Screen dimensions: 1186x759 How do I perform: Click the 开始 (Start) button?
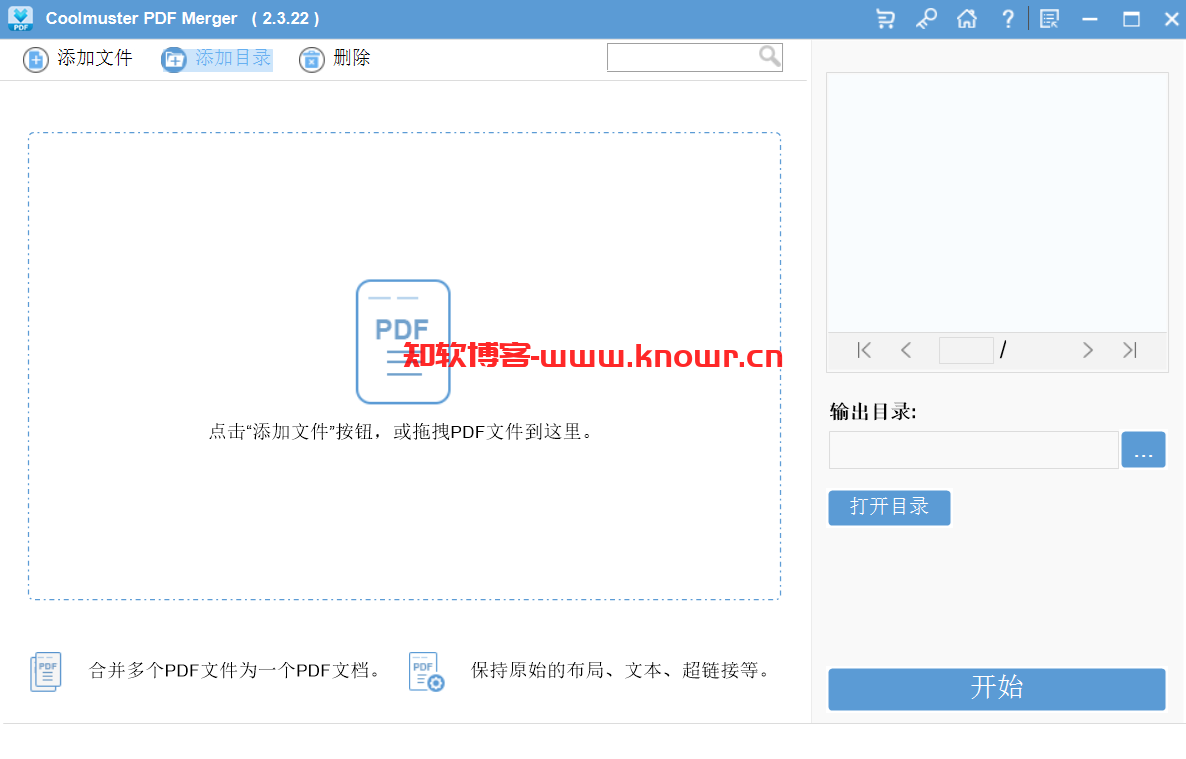coord(996,689)
